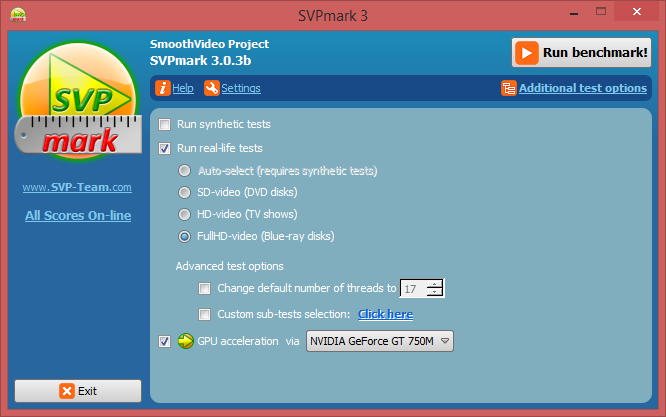Click the orange Help info icon
This screenshot has height=417, width=666.
coord(163,88)
